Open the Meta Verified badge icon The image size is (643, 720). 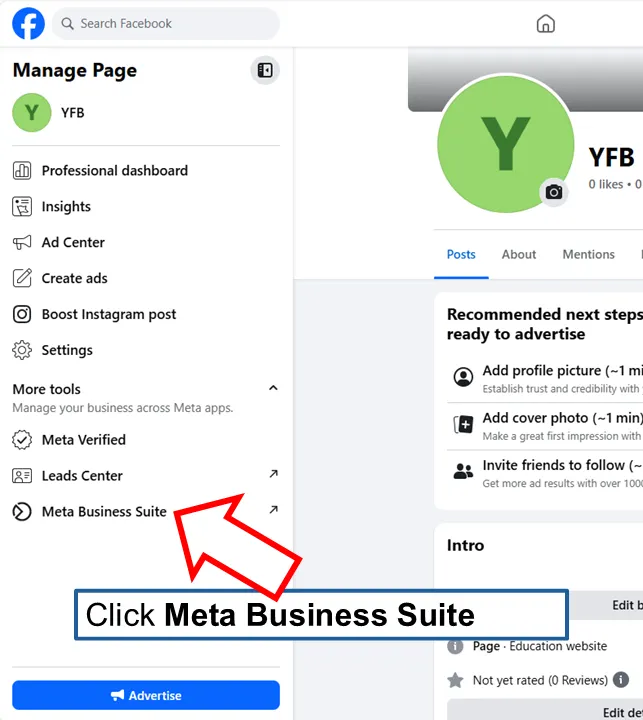click(22, 439)
